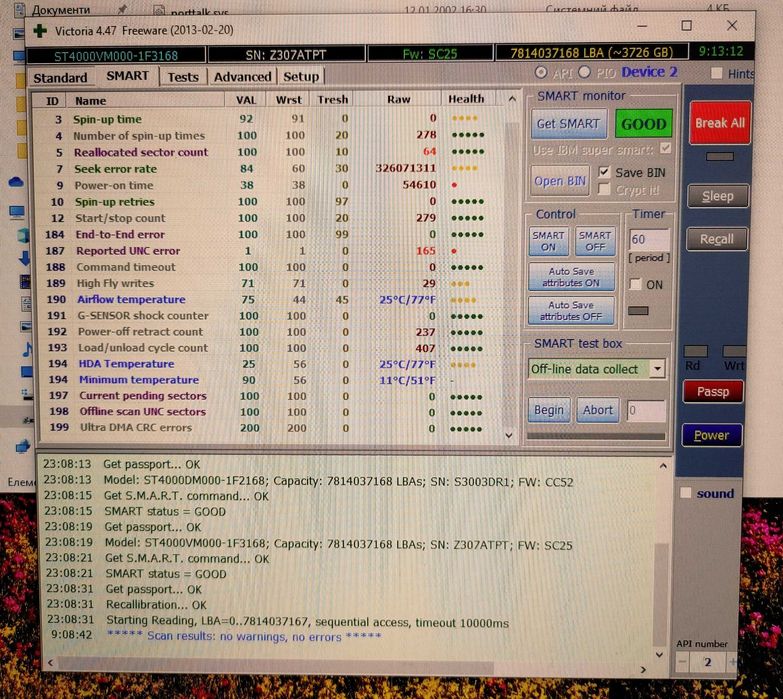Click the ID column header
This screenshot has height=699, width=783.
coord(52,101)
